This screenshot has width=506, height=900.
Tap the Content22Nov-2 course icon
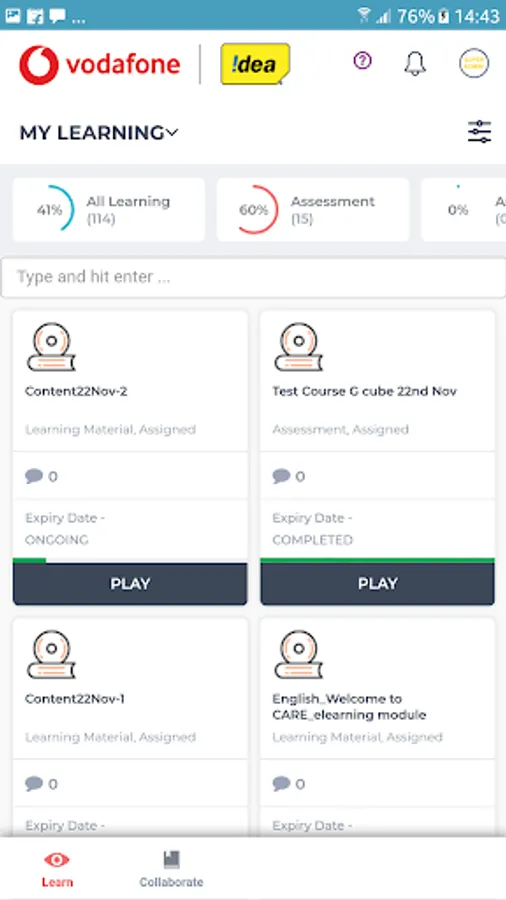pos(51,347)
